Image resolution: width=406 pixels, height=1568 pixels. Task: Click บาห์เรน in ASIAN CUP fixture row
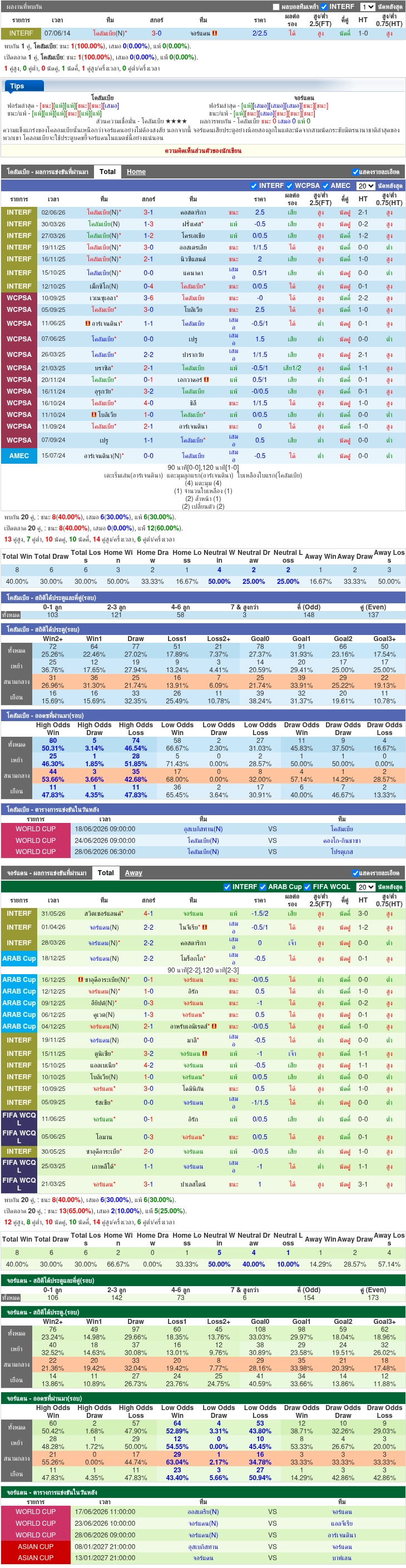point(342,1557)
